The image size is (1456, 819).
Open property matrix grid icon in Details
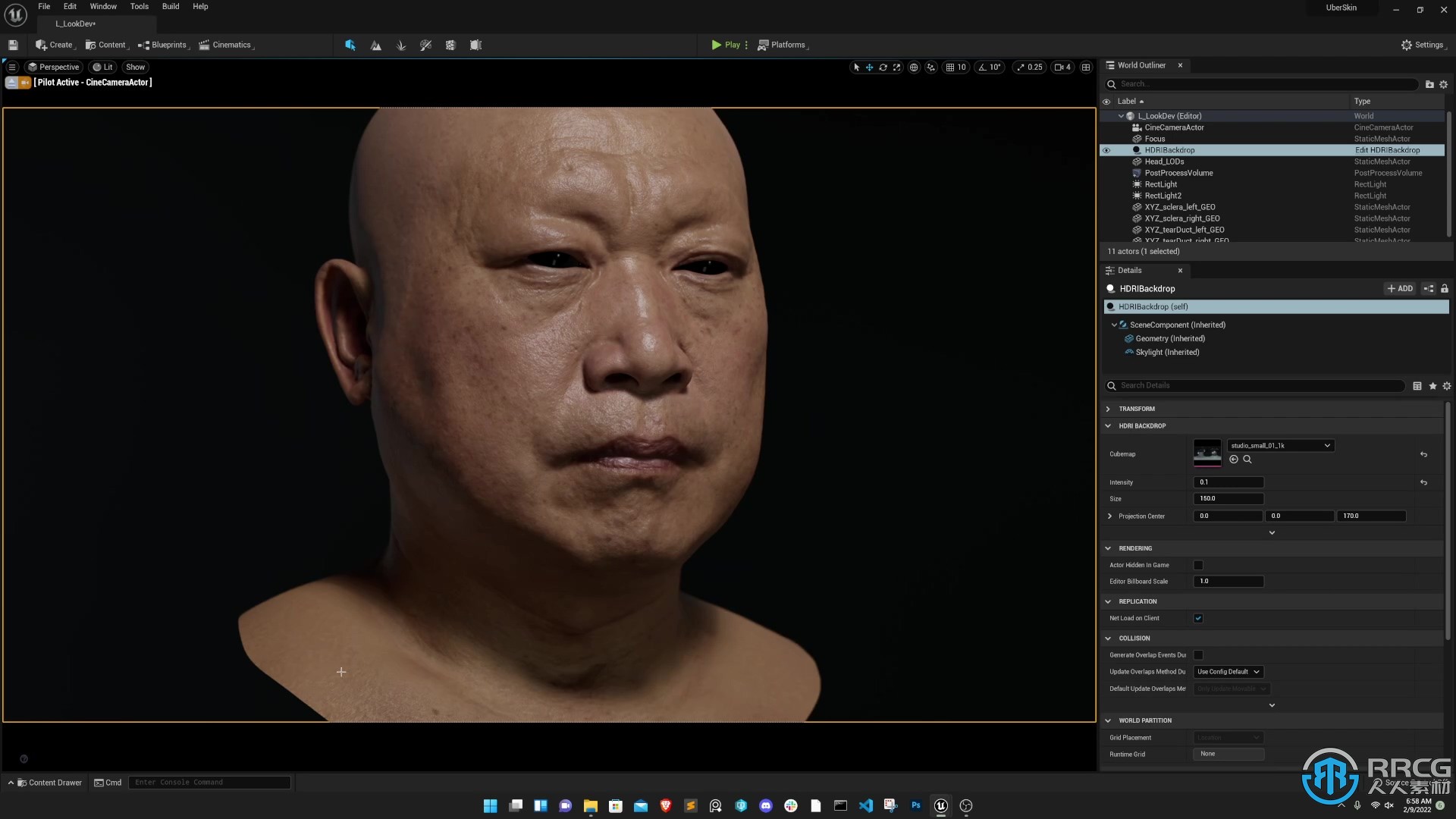pos(1417,386)
